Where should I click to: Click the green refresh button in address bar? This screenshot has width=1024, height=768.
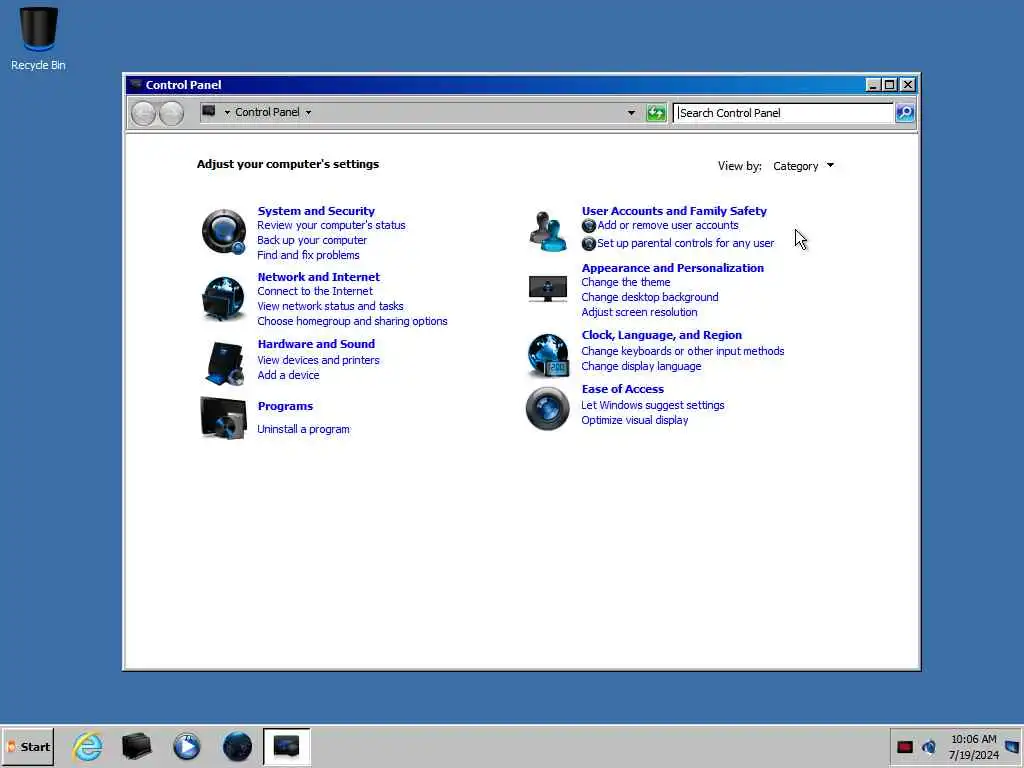pyautogui.click(x=656, y=112)
